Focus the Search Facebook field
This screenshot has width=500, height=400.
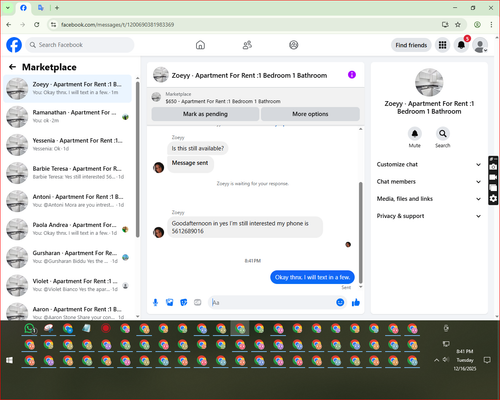(80, 45)
